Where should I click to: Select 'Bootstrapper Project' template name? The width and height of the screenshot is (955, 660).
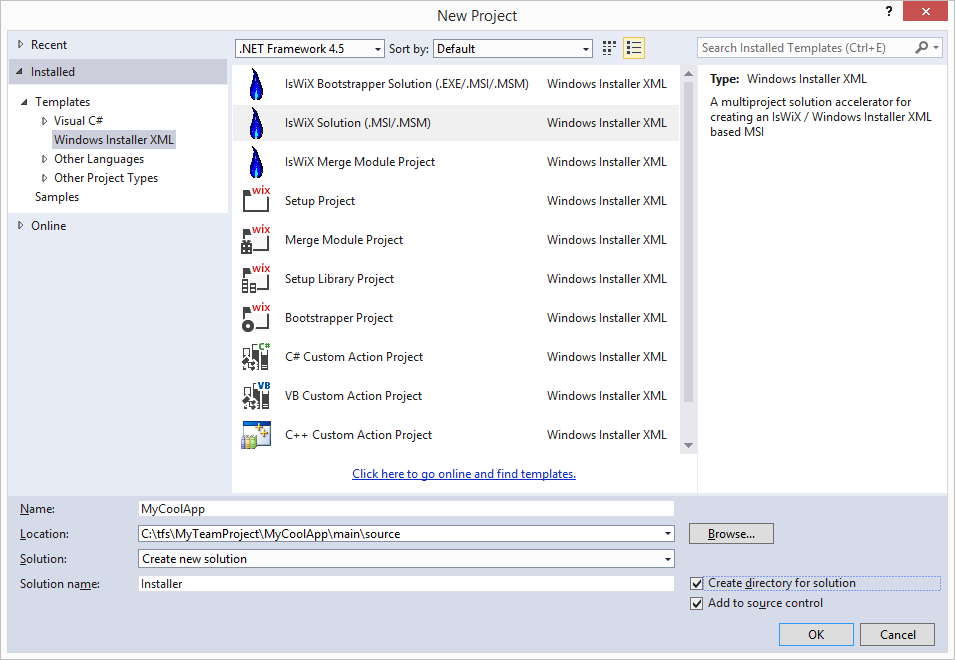(x=339, y=318)
